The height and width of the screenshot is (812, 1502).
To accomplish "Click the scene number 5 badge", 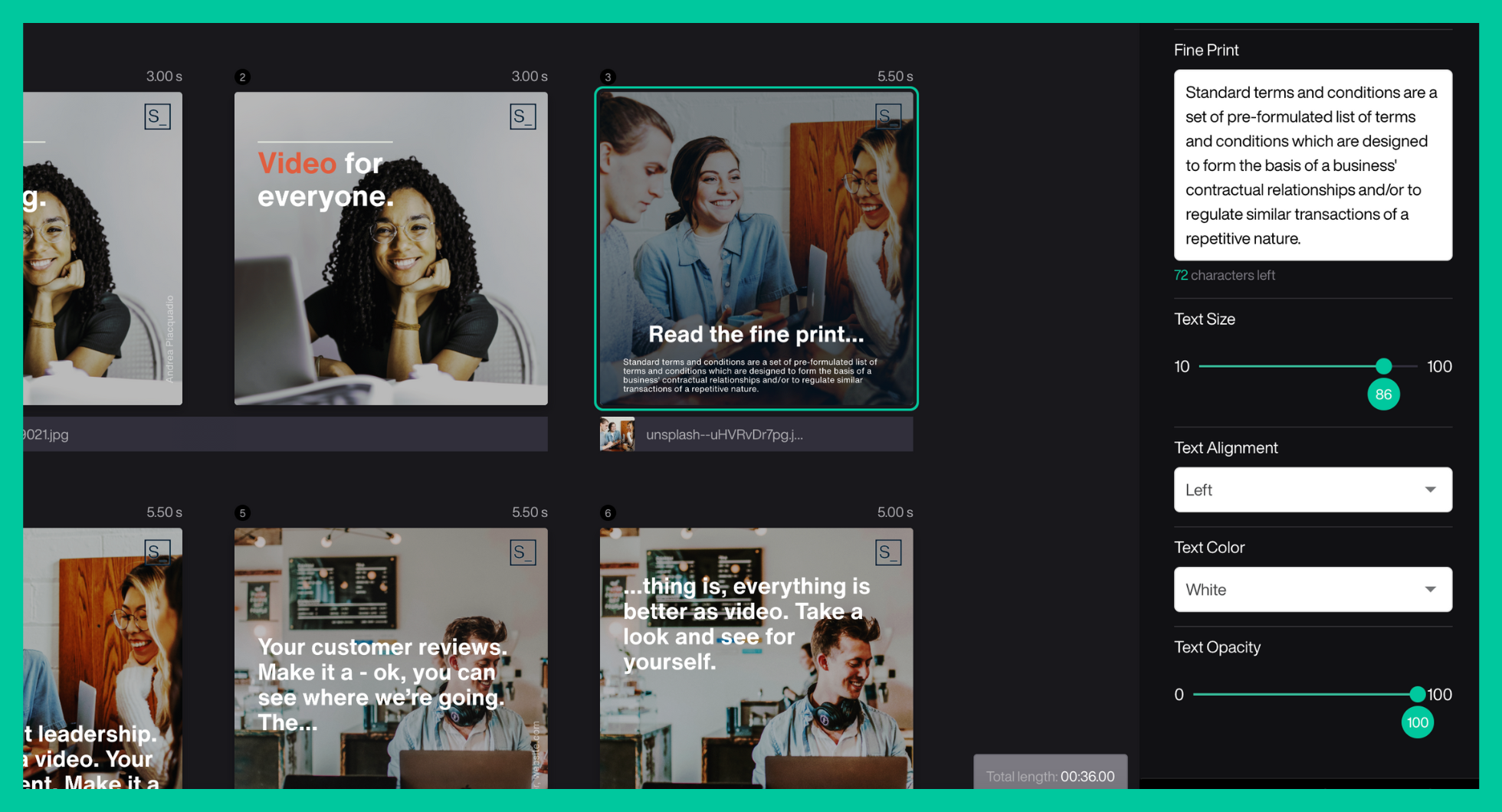I will click(242, 512).
